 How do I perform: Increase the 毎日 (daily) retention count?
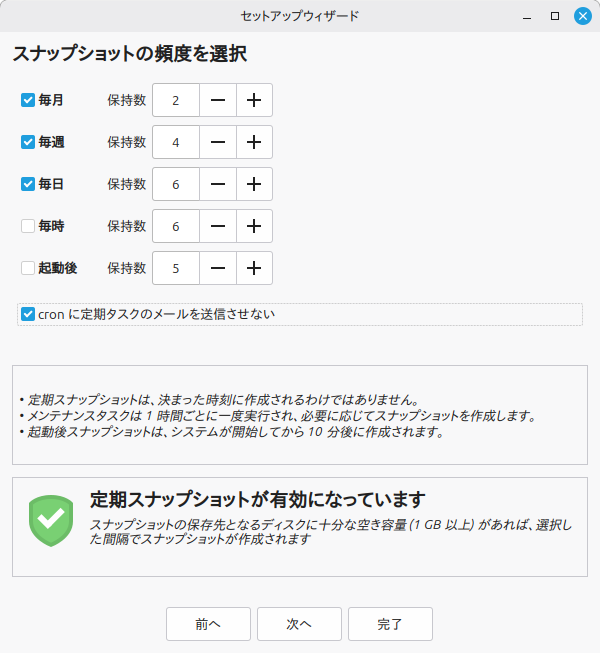(x=254, y=184)
